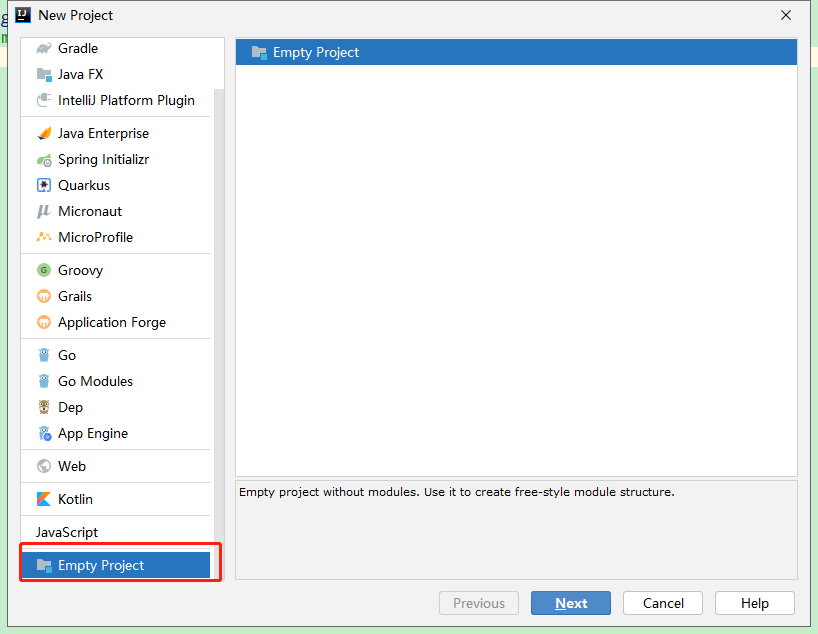
Task: Click the Application Forge icon
Action: pyautogui.click(x=44, y=322)
